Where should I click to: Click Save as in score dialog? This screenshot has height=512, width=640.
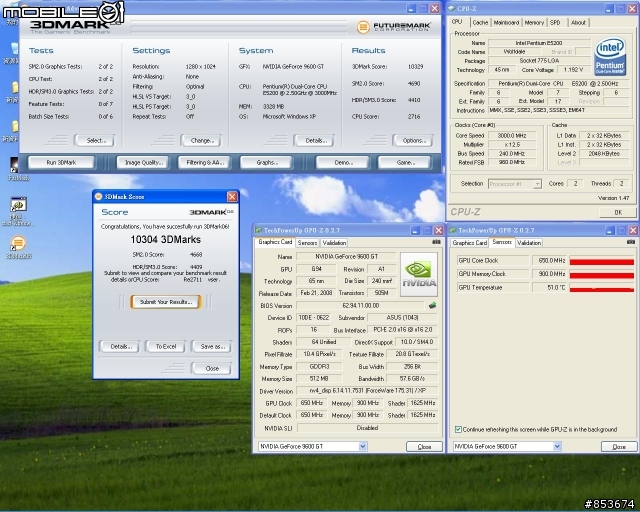(211, 347)
